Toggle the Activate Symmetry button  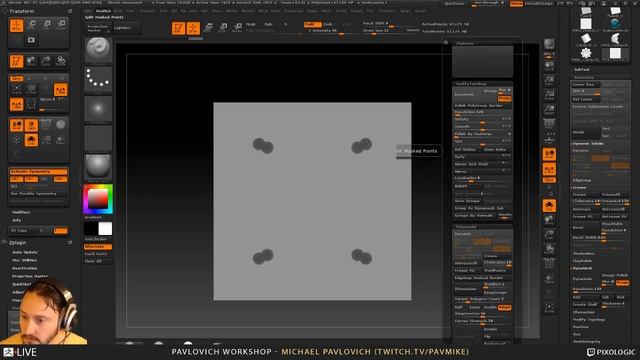[x=38, y=172]
